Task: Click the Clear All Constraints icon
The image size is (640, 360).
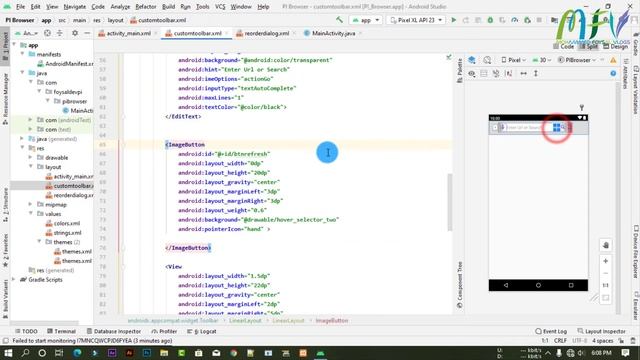Action: (496, 73)
